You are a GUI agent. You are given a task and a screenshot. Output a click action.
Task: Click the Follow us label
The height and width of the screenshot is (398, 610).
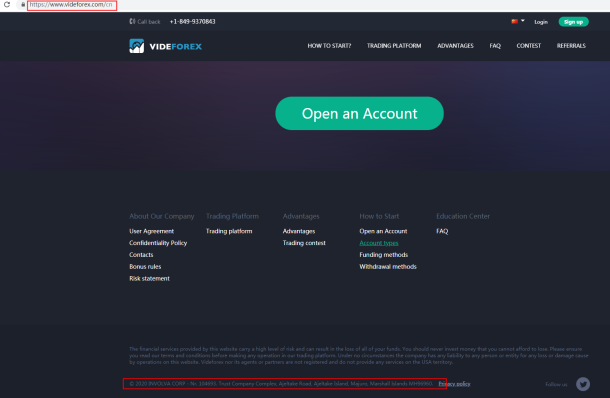click(x=556, y=384)
